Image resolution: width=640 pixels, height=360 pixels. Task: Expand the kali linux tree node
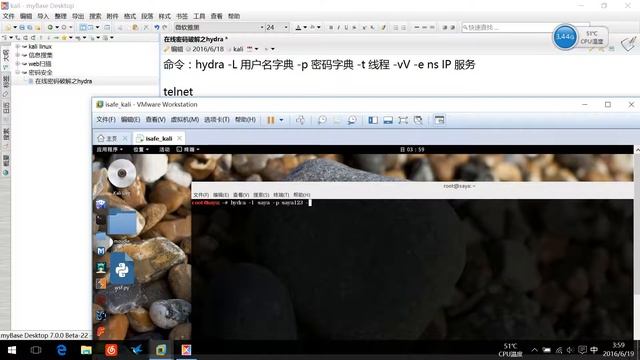coord(18,47)
